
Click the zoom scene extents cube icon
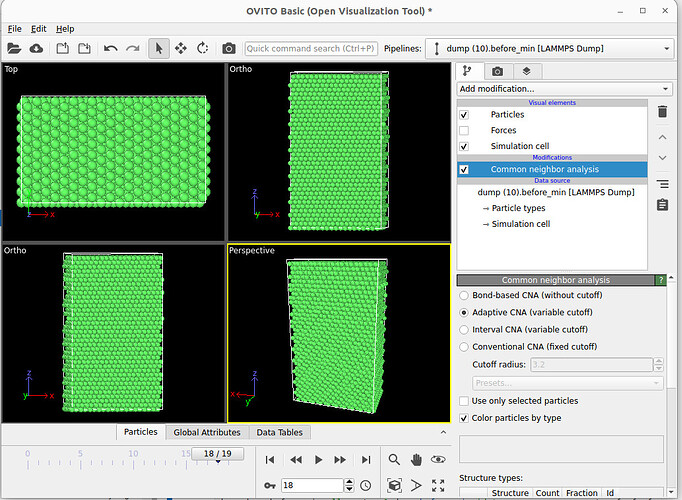394,485
